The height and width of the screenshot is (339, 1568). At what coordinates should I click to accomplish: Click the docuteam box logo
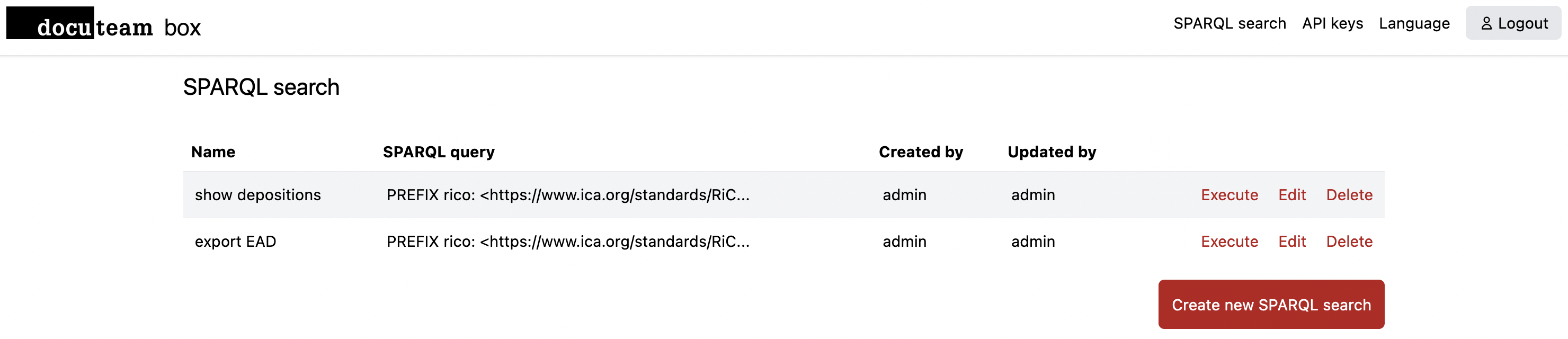(103, 25)
